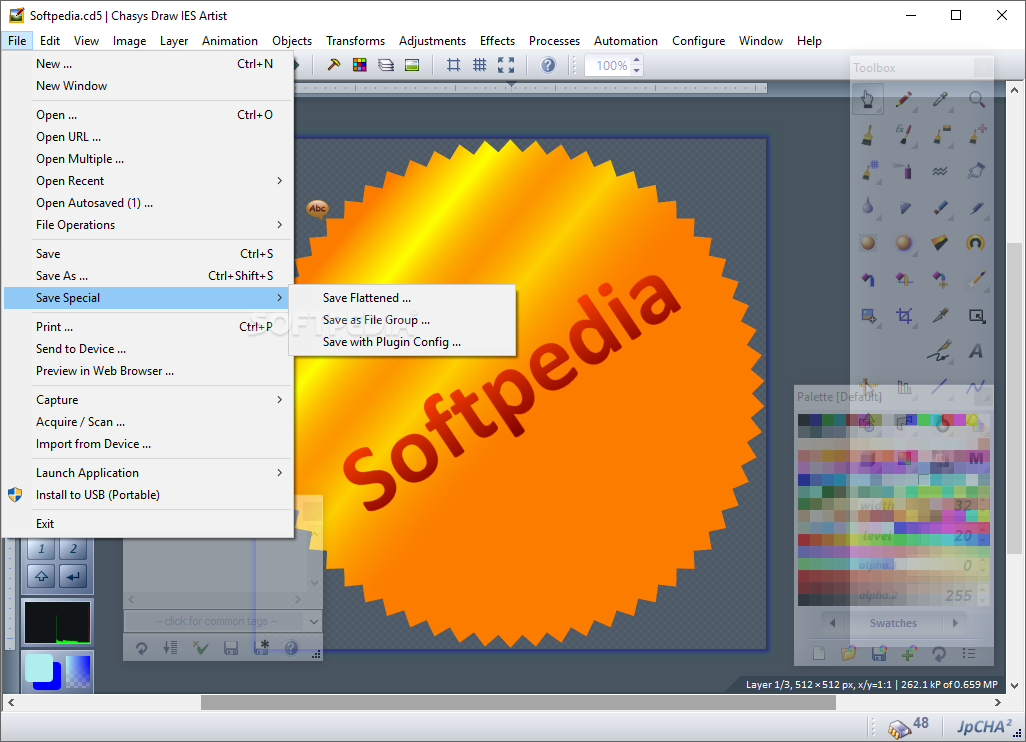
Task: Open the Transforms menu
Action: pyautogui.click(x=355, y=41)
